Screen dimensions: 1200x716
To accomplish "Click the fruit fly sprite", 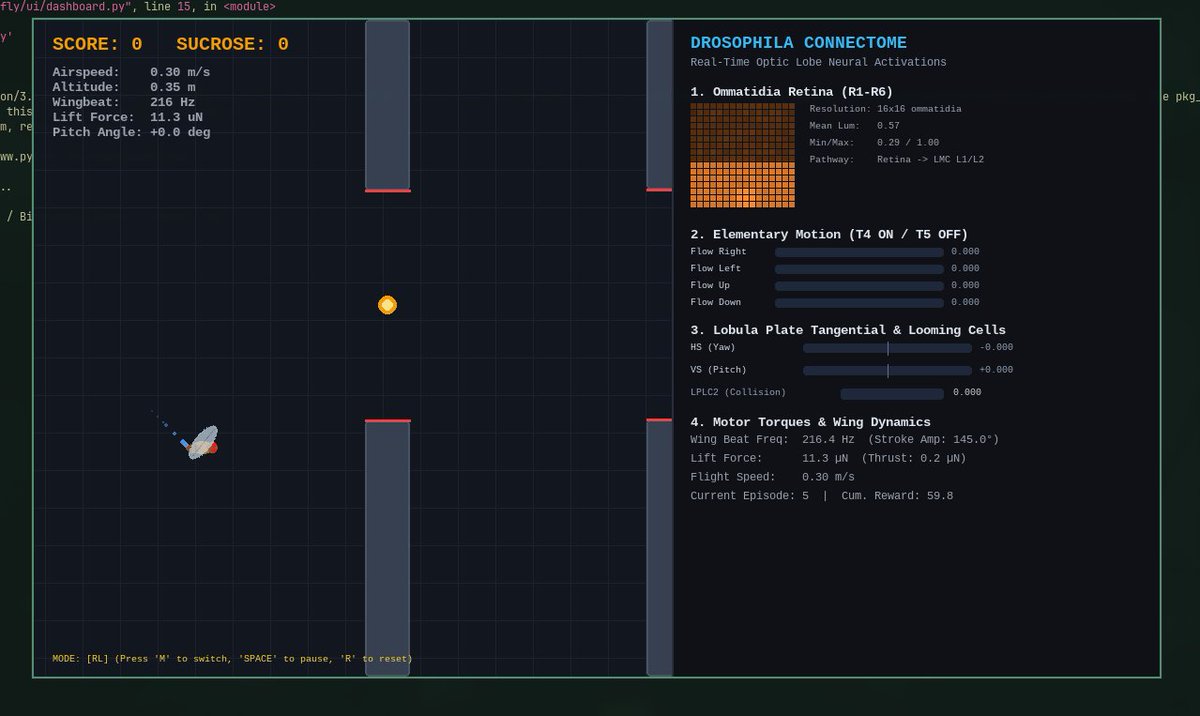I will [x=203, y=442].
